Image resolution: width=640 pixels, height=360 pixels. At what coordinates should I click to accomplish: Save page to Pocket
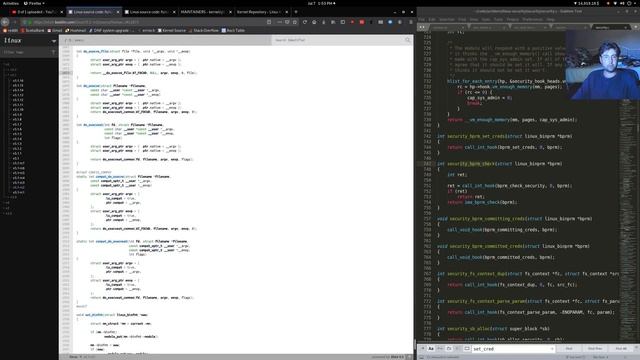(287, 22)
